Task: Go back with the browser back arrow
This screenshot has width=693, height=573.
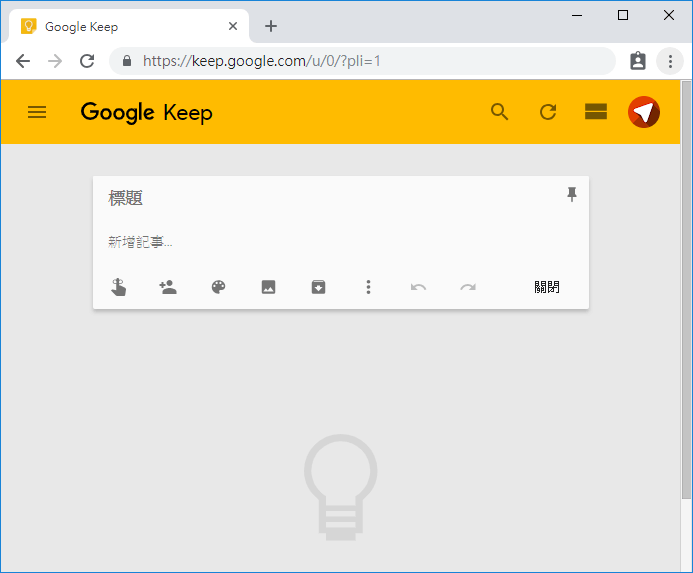Action: click(23, 61)
